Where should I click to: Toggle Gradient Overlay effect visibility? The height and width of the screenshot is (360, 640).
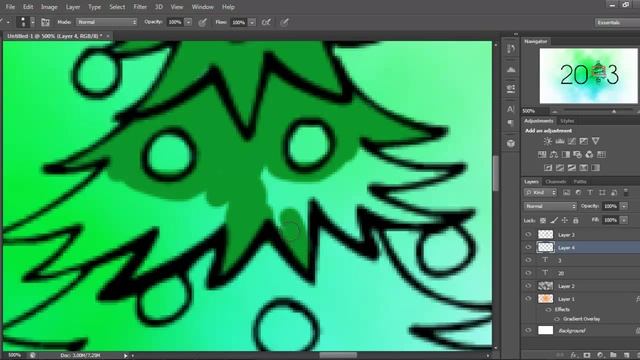557,319
